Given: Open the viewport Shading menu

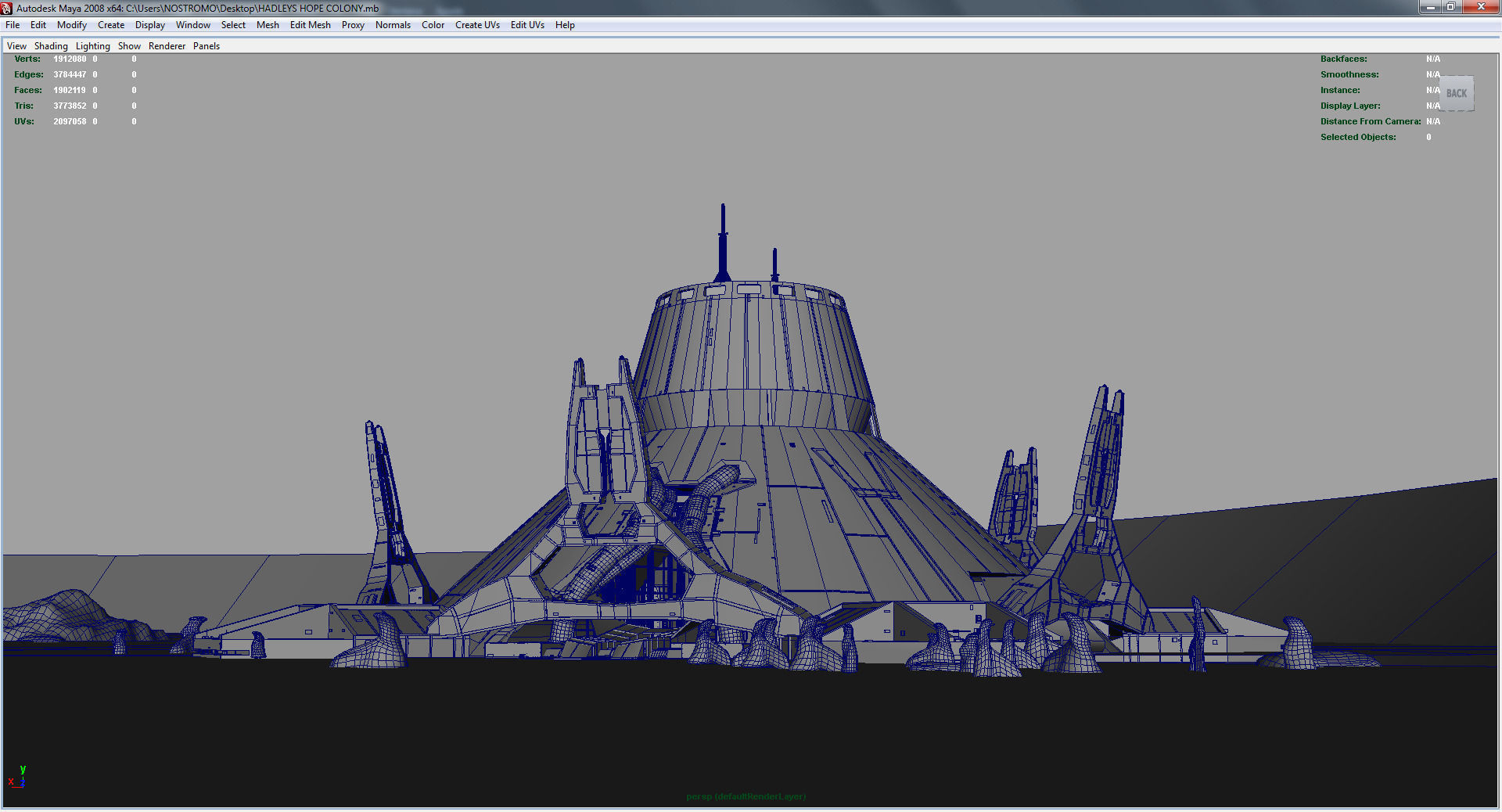Looking at the screenshot, I should click(x=51, y=46).
